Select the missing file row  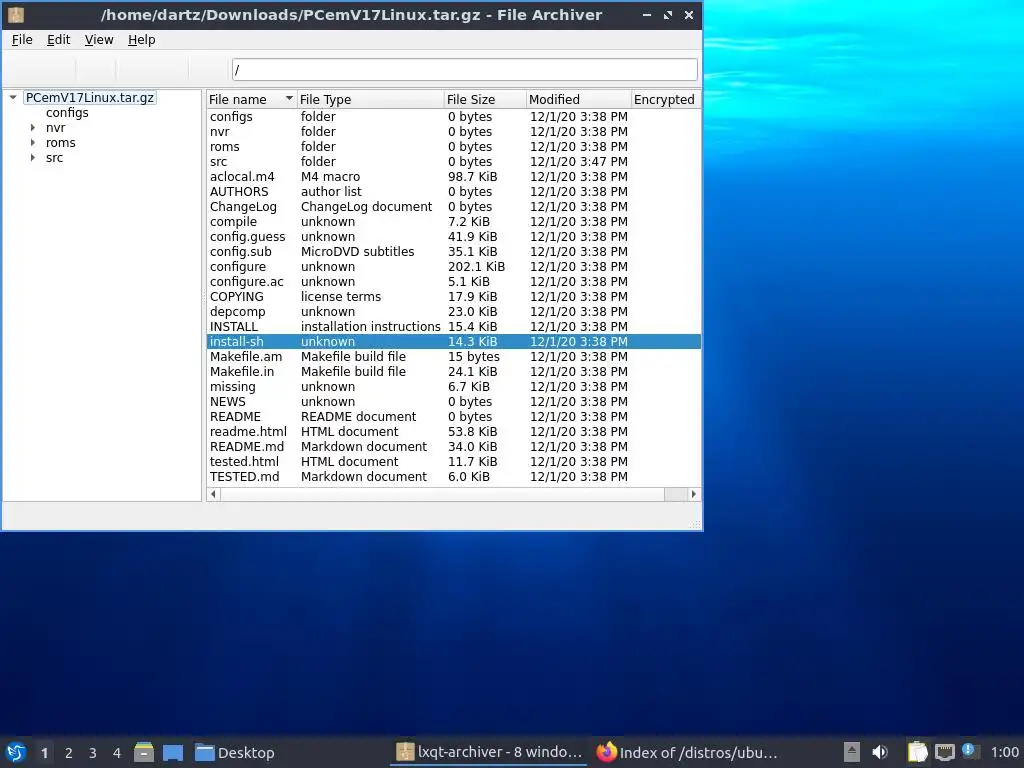(x=454, y=387)
